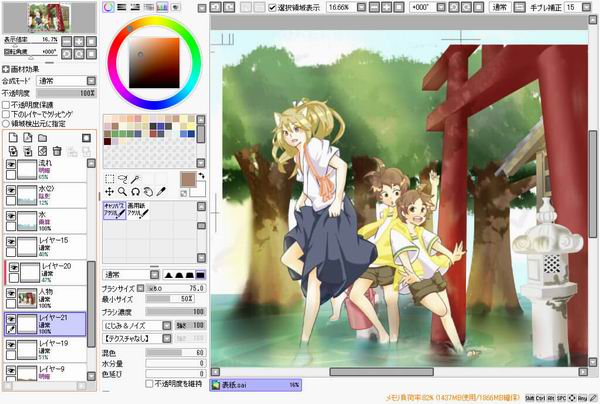Open the brush blend mode 通常 dropdown
This screenshot has height=404, width=600.
154,275
